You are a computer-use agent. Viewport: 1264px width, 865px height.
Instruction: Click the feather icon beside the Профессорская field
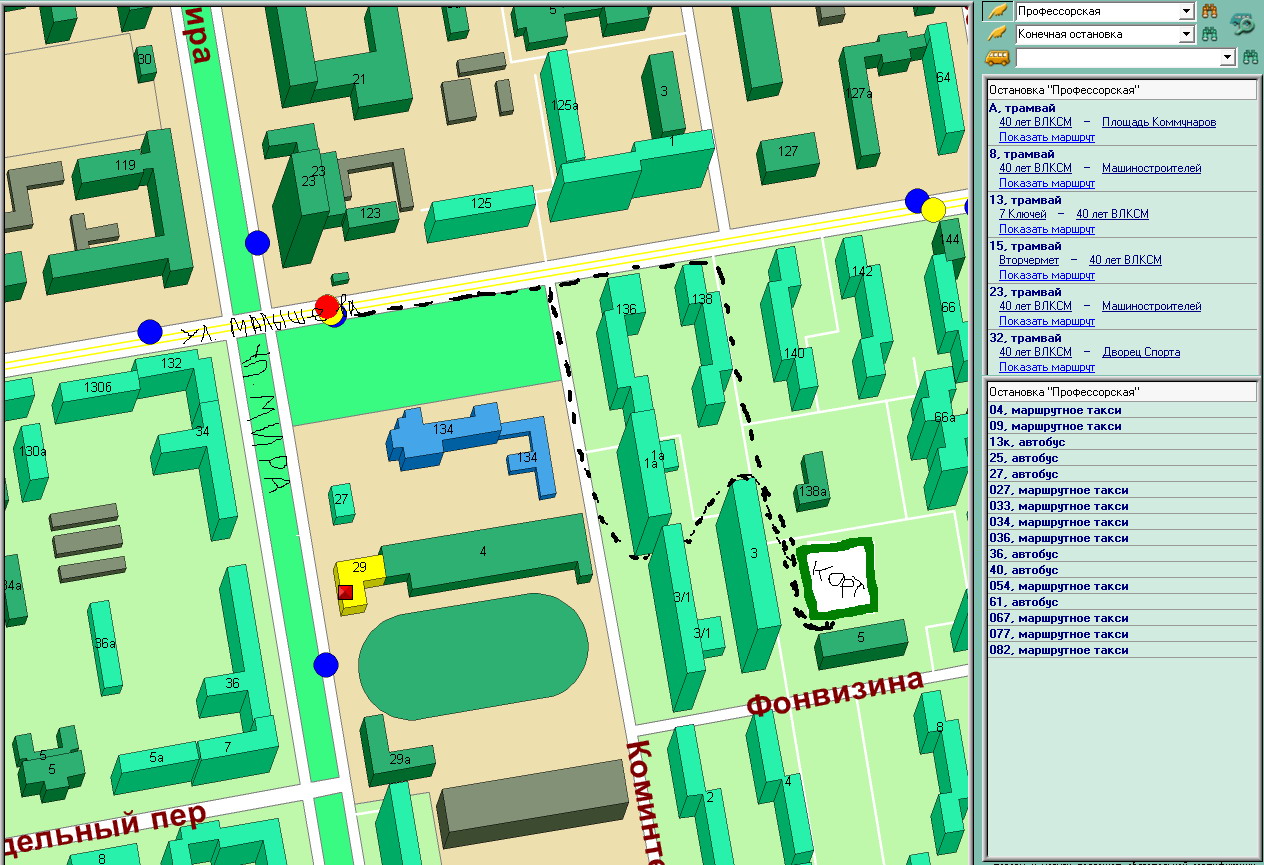click(x=997, y=11)
